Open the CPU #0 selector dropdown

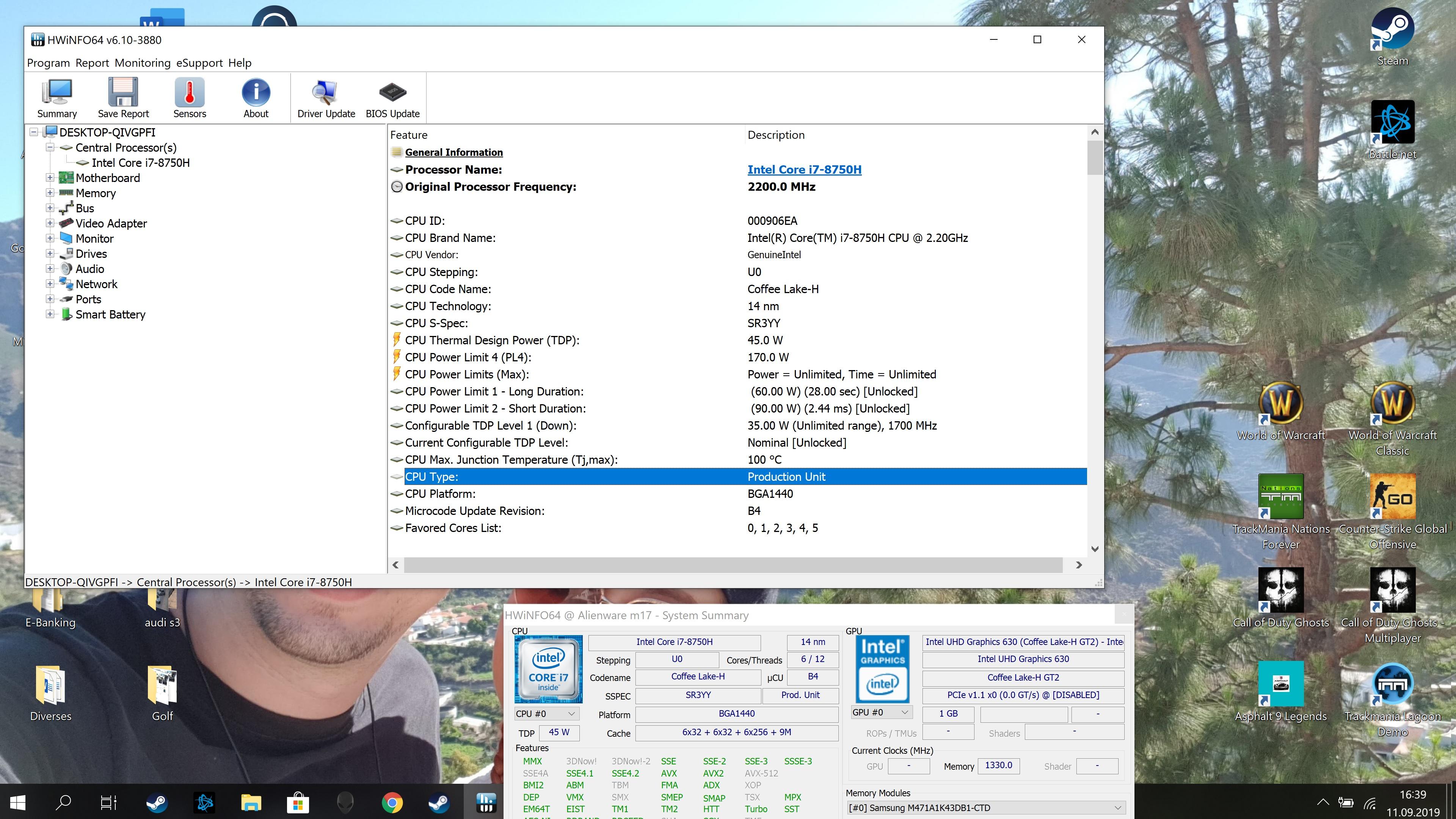coord(546,714)
